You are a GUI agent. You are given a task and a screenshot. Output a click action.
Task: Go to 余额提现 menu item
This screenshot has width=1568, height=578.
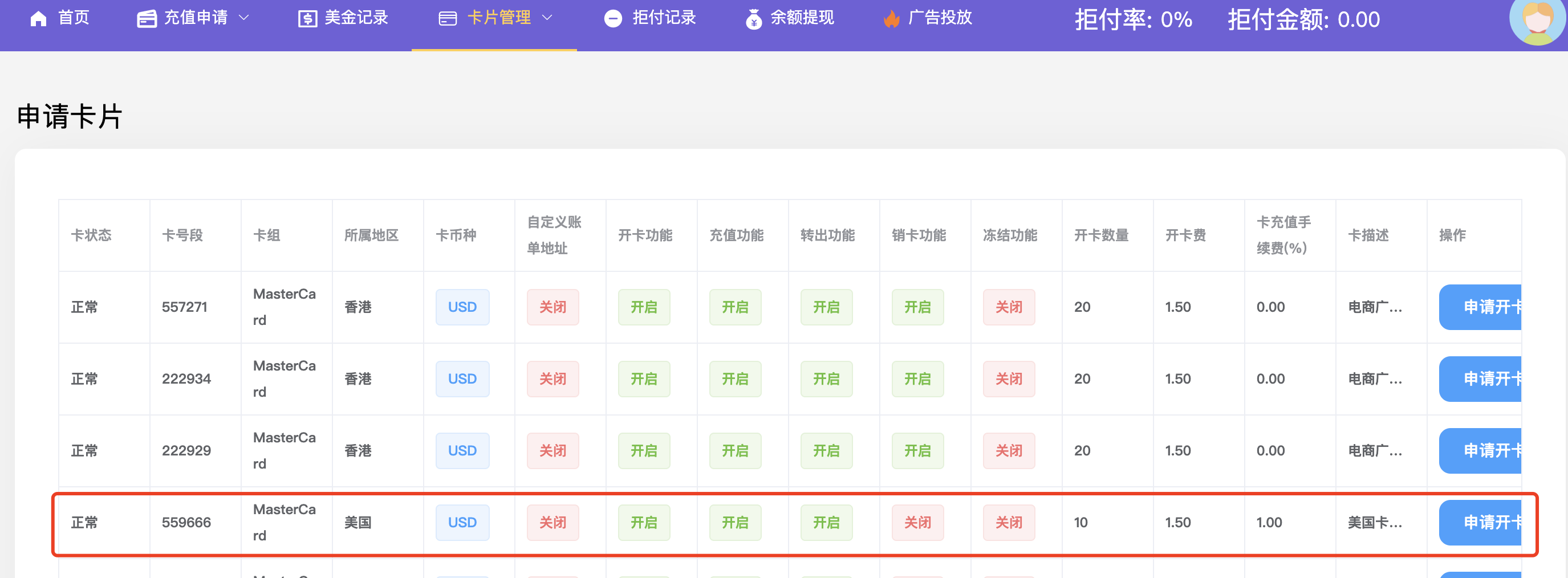click(802, 18)
